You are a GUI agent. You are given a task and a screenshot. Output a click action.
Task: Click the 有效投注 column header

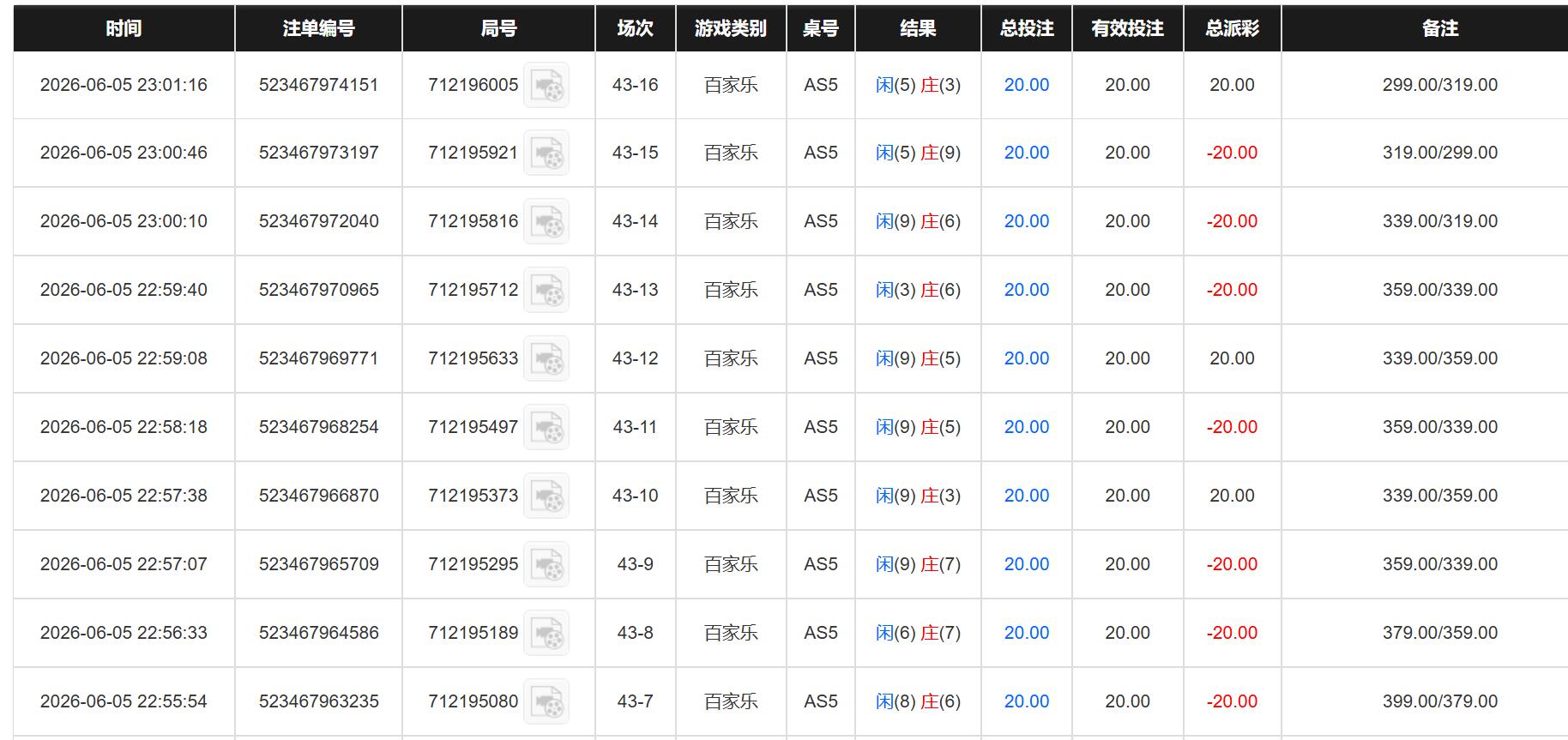[x=1128, y=28]
